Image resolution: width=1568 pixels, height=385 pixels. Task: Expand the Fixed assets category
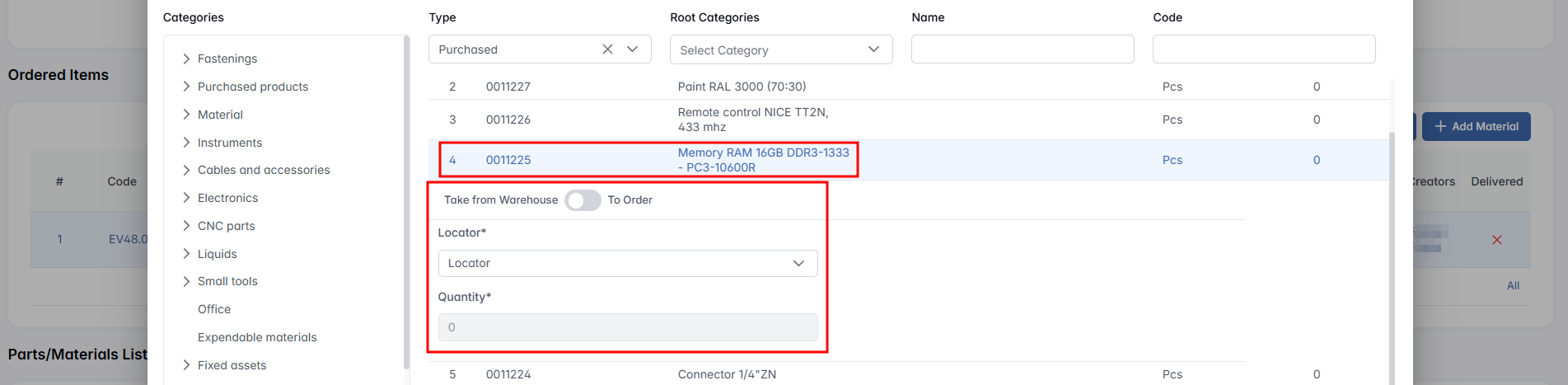click(186, 365)
